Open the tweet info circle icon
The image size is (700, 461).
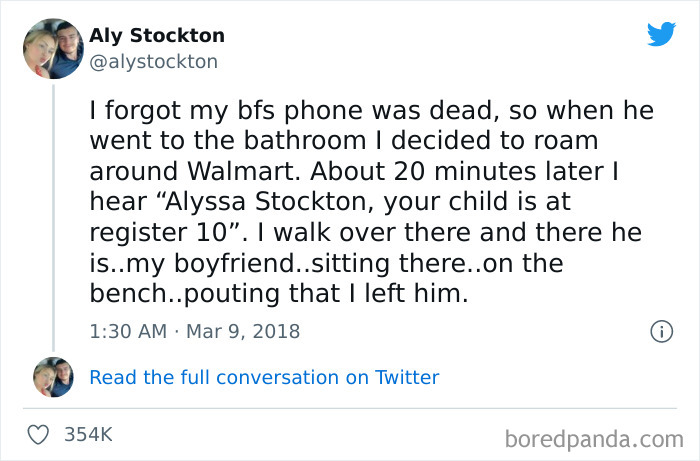pyautogui.click(x=660, y=330)
